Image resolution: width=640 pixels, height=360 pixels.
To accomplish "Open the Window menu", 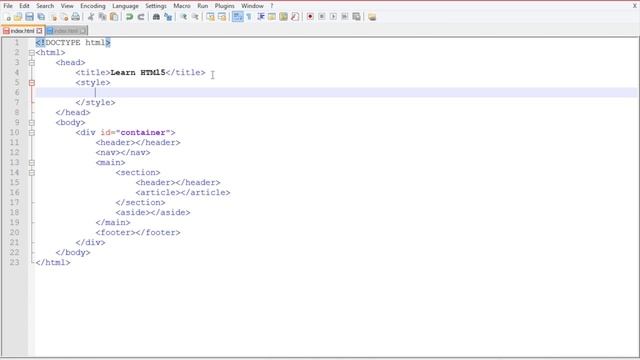I will point(252,6).
